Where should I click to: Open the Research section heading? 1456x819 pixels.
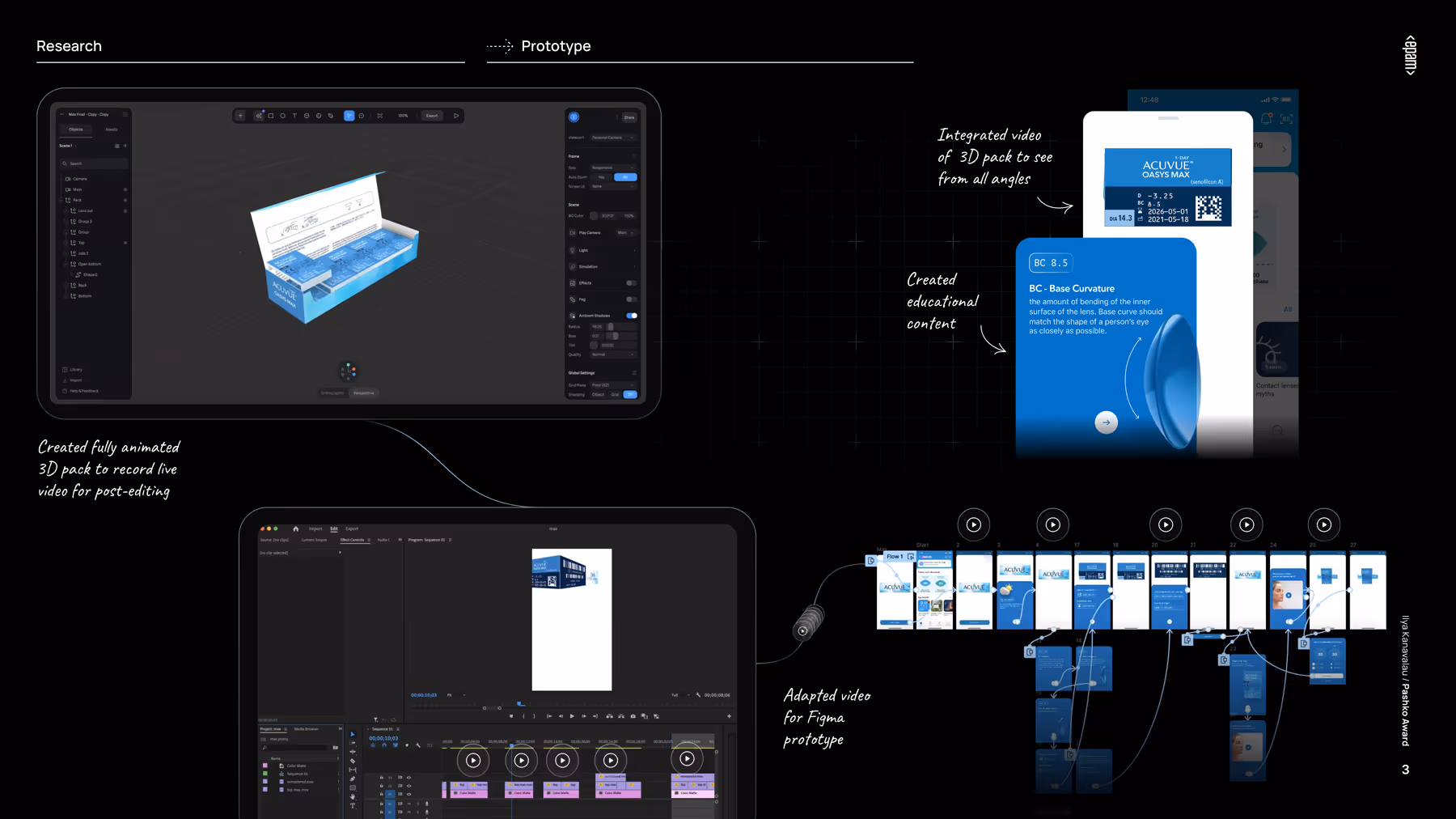click(x=69, y=46)
